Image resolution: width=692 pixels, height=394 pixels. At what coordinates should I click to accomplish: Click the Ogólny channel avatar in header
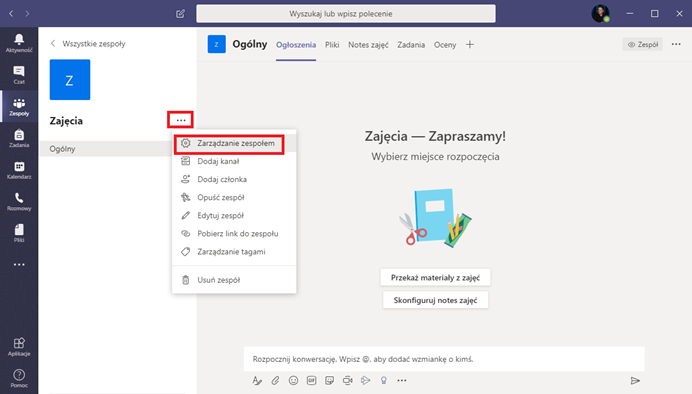tap(217, 44)
